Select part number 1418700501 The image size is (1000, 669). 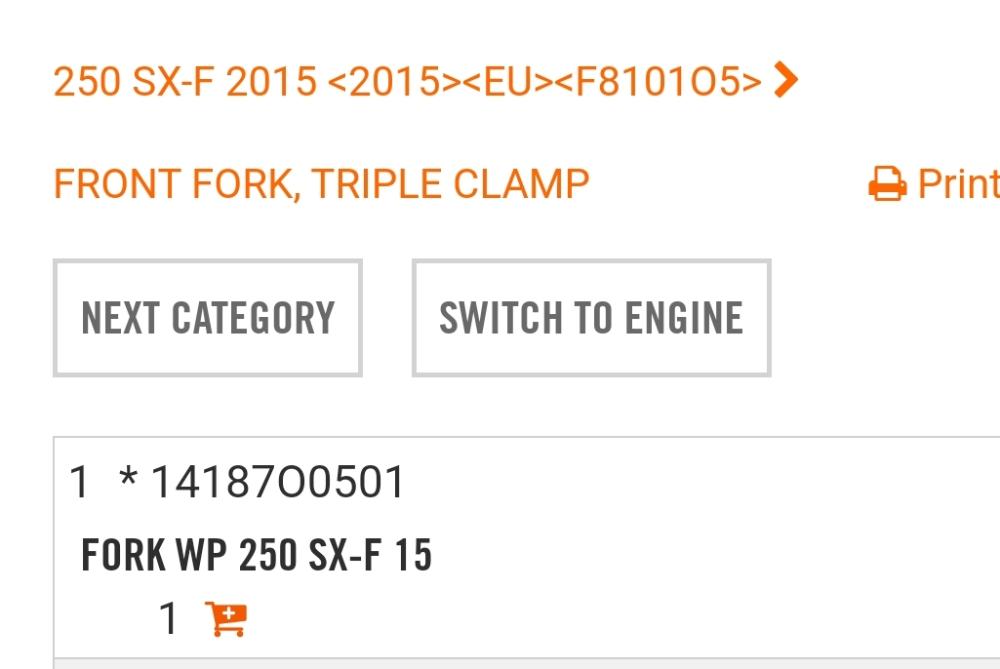[x=277, y=483]
